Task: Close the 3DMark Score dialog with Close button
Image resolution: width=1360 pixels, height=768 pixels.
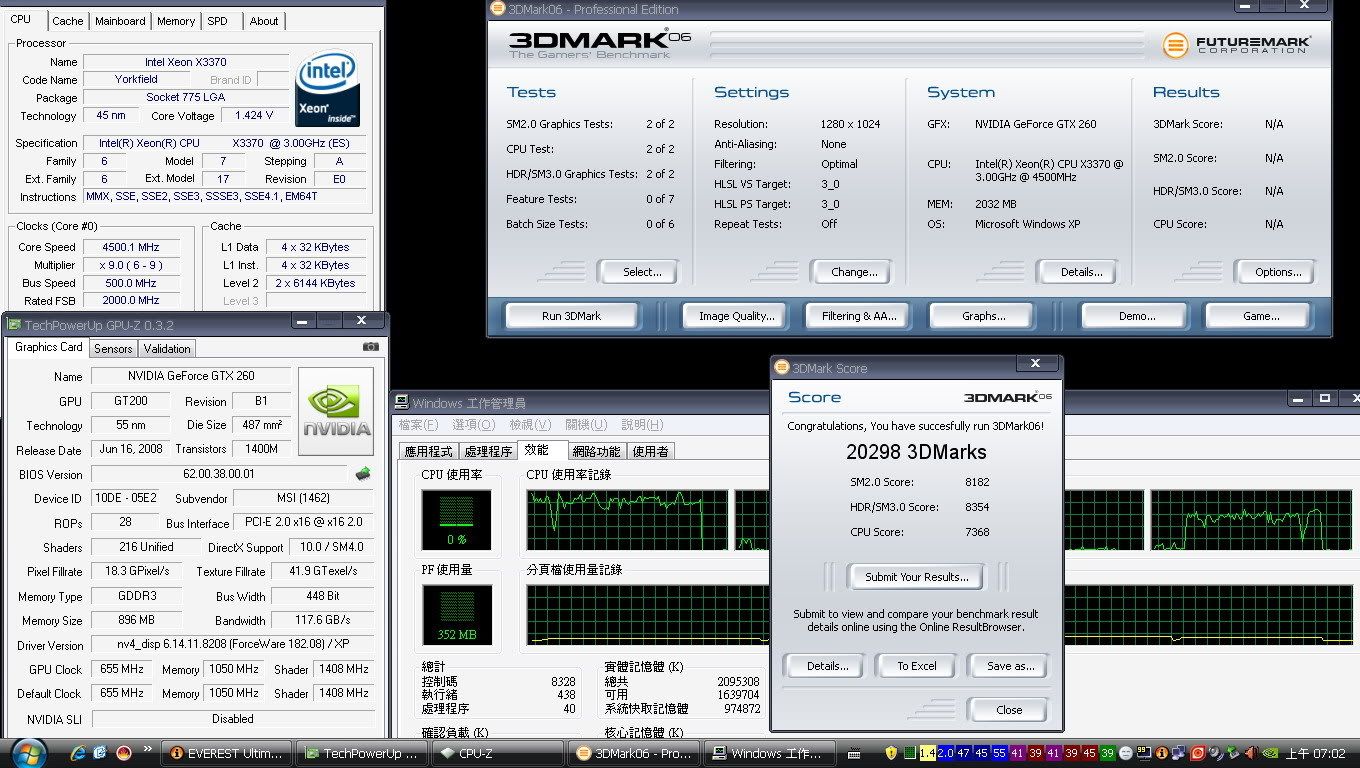Action: (1008, 710)
